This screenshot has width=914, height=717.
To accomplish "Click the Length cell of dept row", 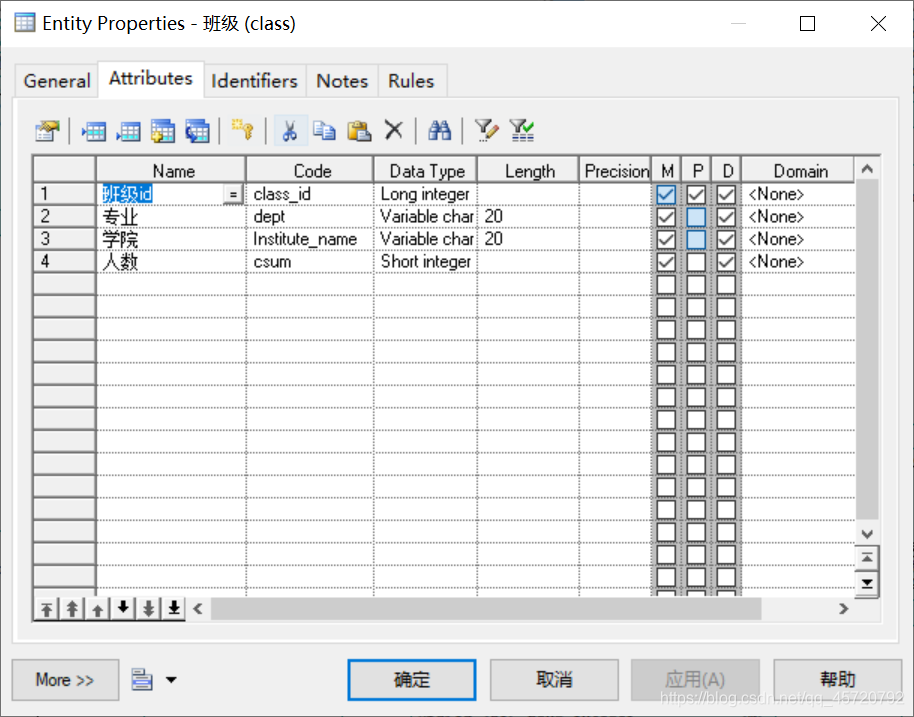I will click(x=528, y=217).
